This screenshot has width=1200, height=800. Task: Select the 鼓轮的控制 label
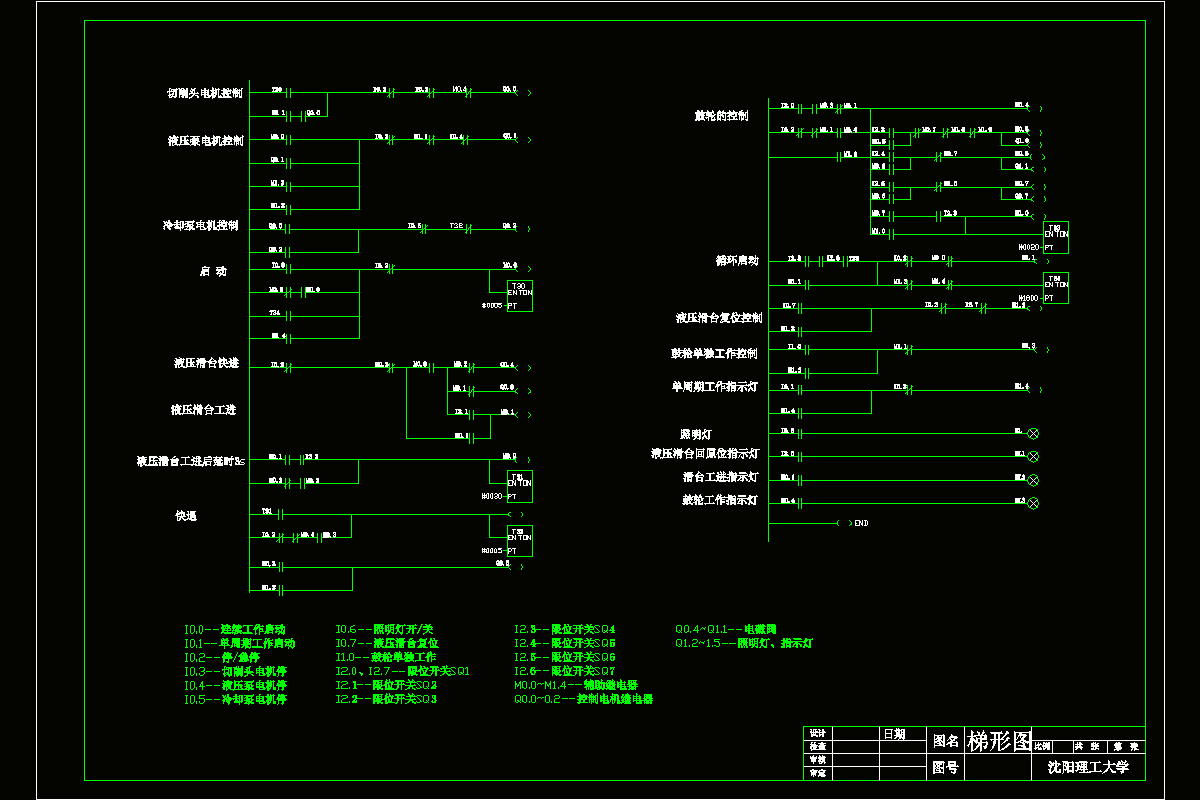pyautogui.click(x=721, y=116)
